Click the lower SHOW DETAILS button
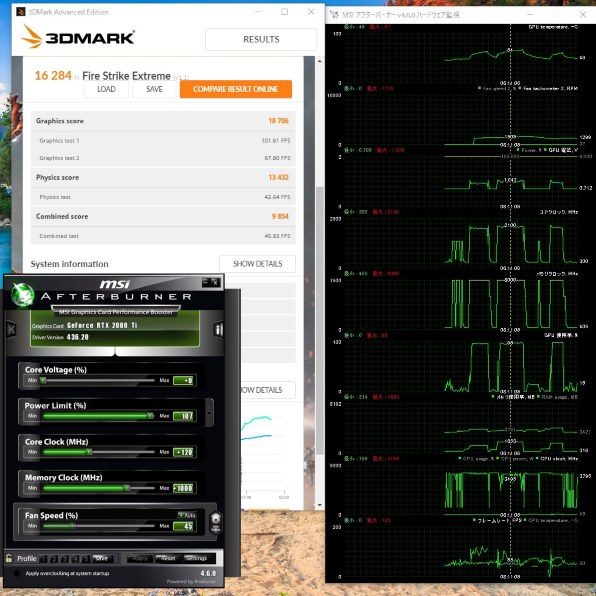 pyautogui.click(x=268, y=390)
